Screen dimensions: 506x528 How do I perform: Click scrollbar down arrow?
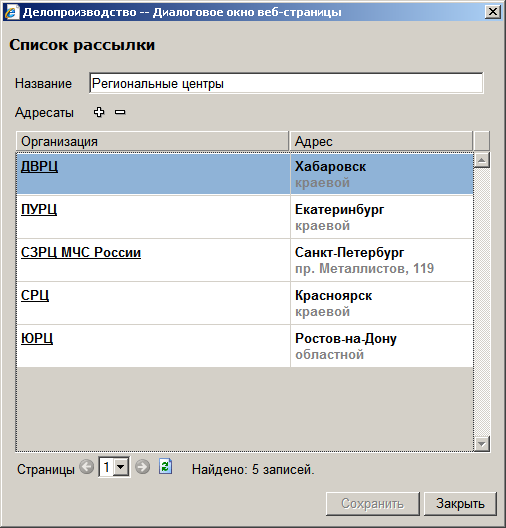point(481,443)
